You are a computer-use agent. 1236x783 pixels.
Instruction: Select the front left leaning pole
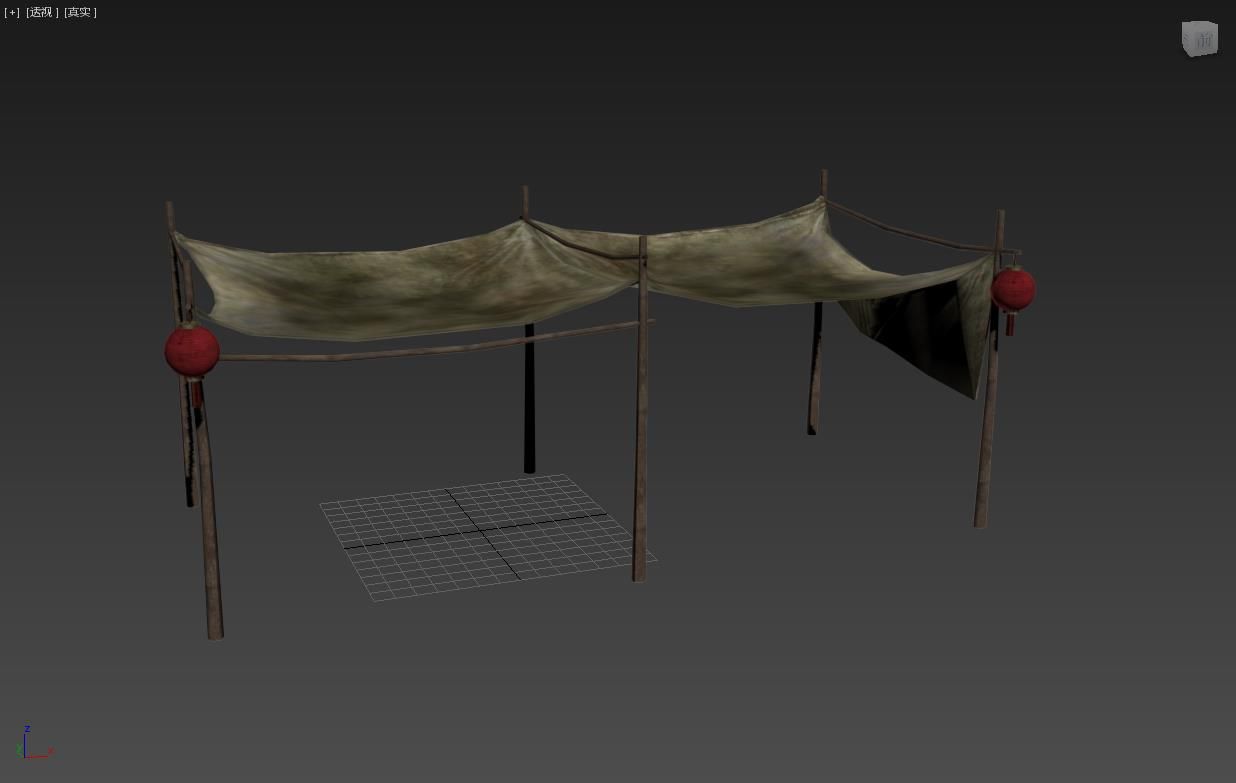pyautogui.click(x=211, y=540)
